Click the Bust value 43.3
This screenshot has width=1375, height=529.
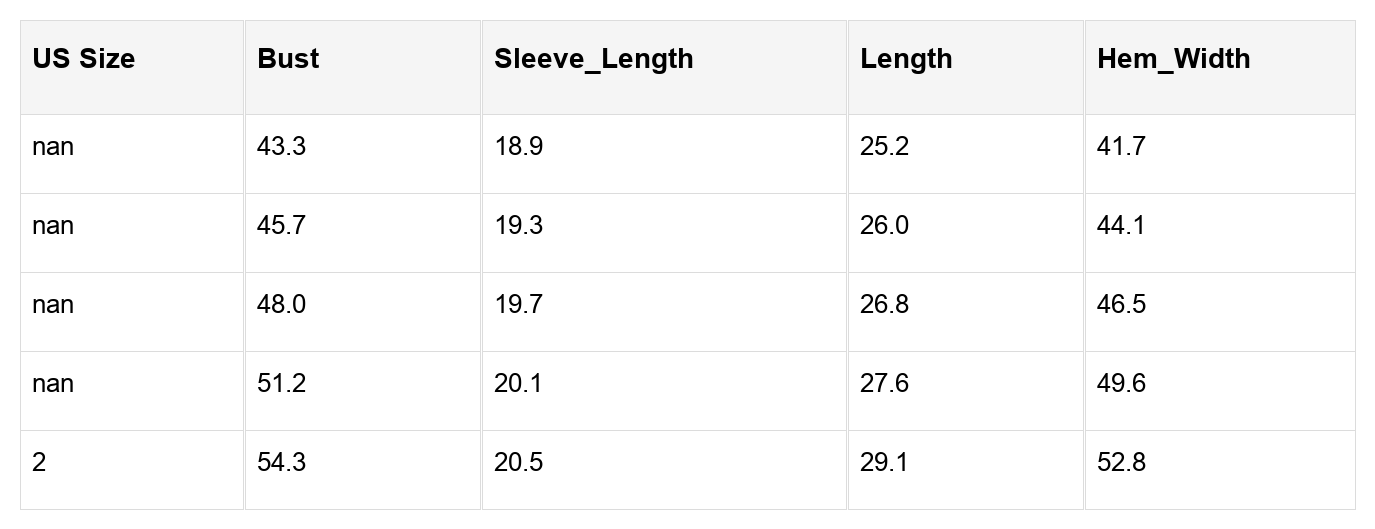pyautogui.click(x=281, y=147)
